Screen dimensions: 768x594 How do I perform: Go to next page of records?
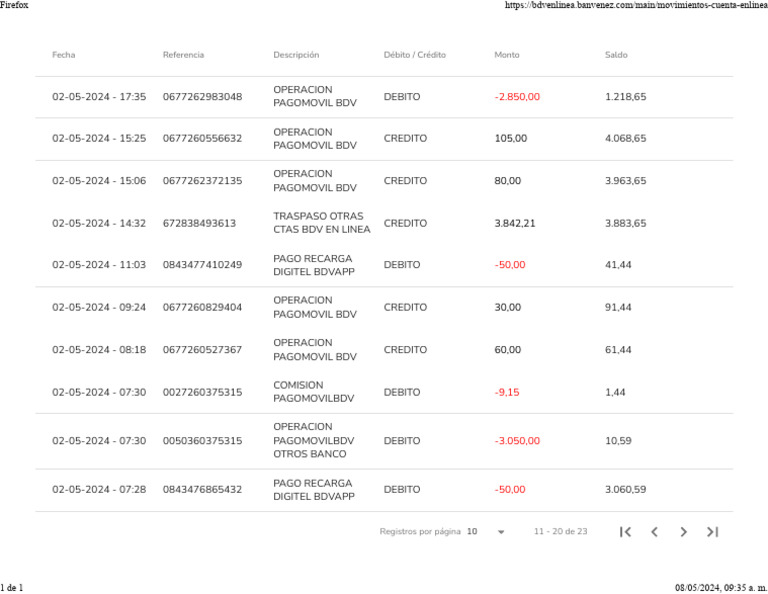(683, 532)
